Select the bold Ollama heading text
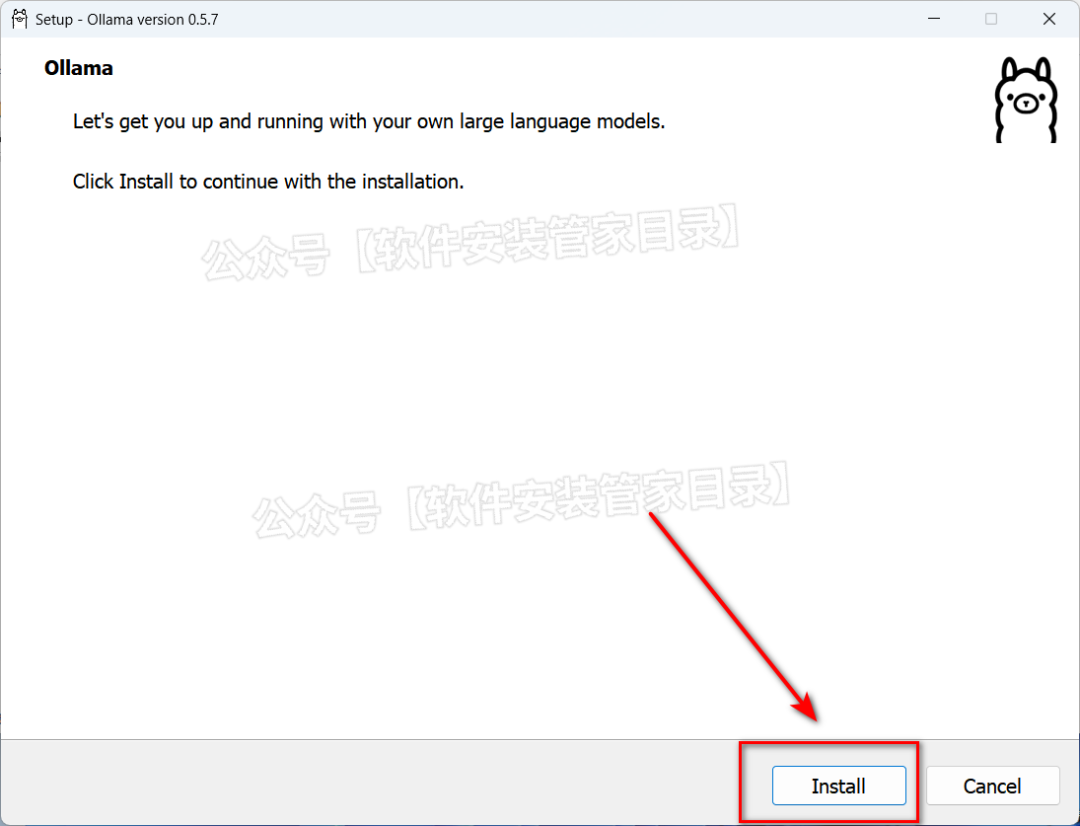 [79, 68]
